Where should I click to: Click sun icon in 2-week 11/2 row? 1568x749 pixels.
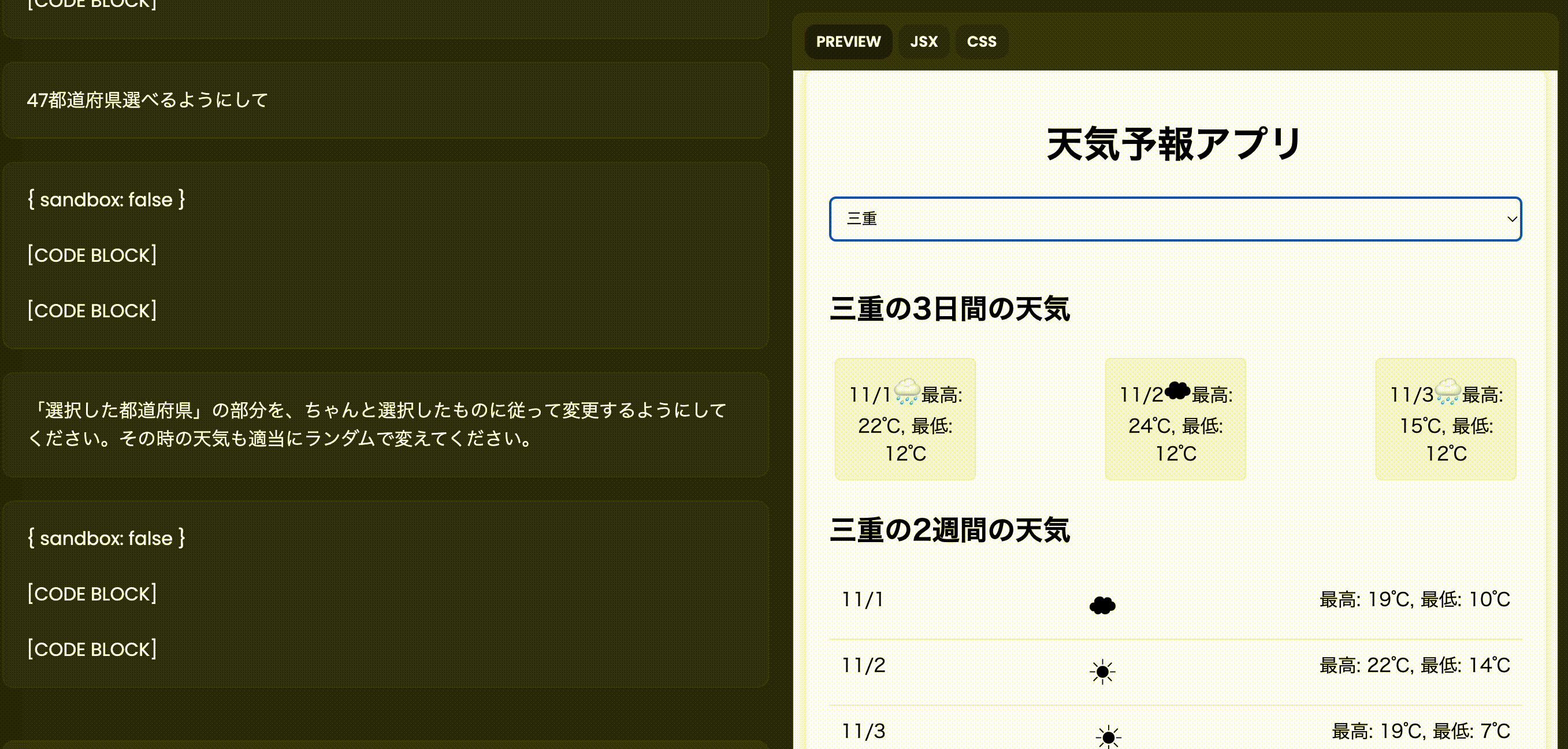1102,672
